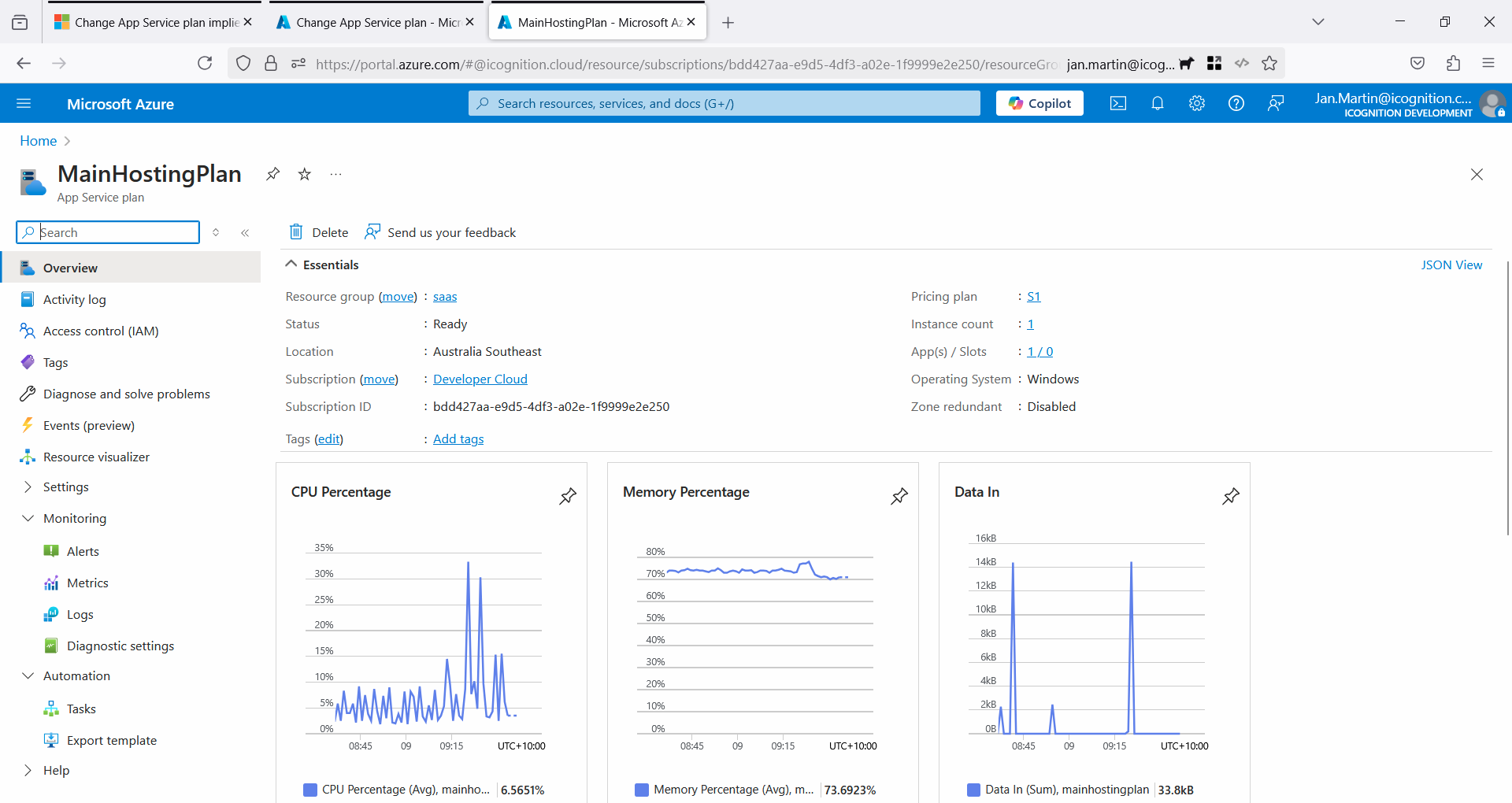Switch to second Change App Service plan tab
The image size is (1512, 803).
pos(375,22)
